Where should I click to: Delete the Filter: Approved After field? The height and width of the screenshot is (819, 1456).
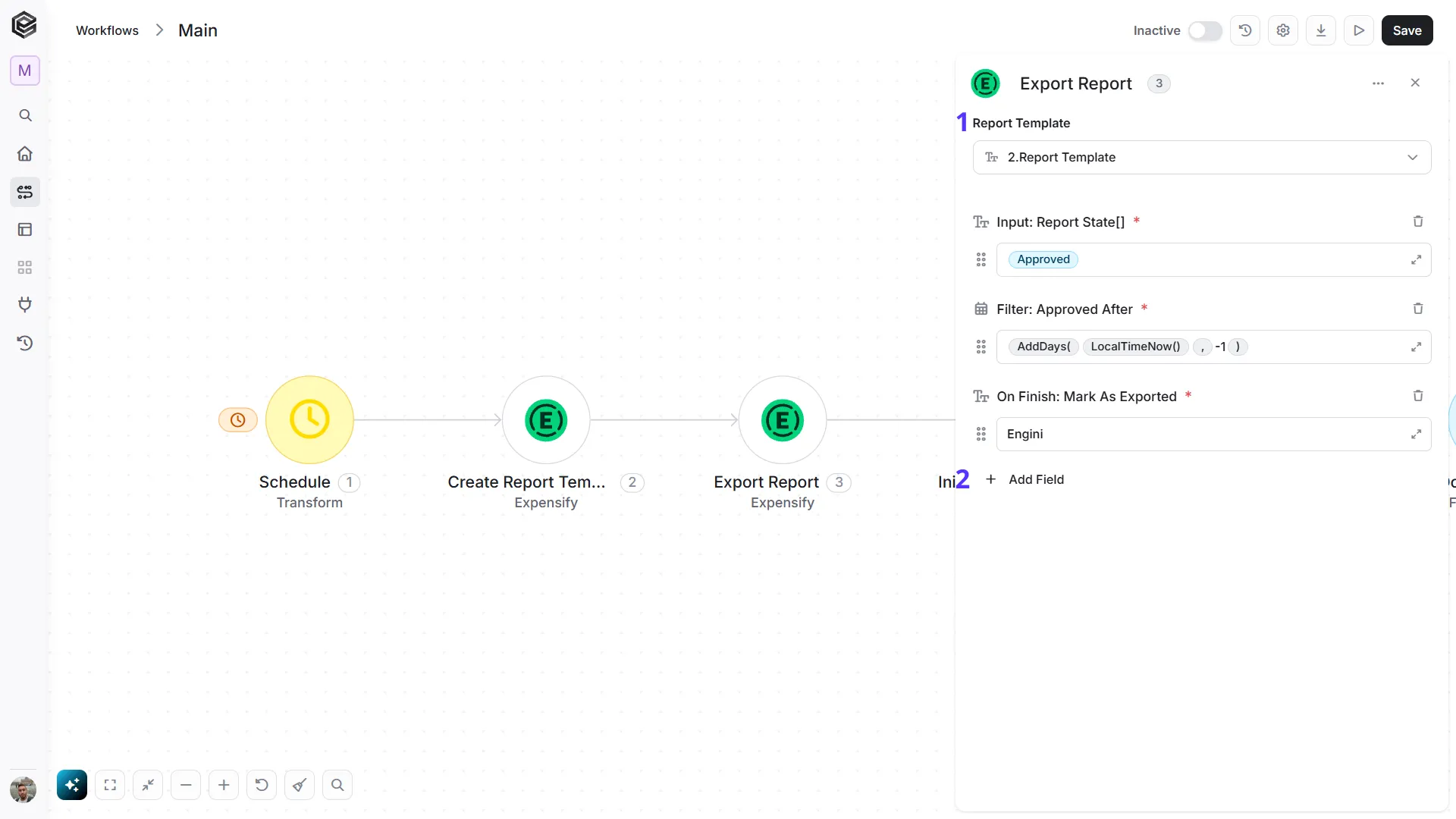coord(1418,309)
